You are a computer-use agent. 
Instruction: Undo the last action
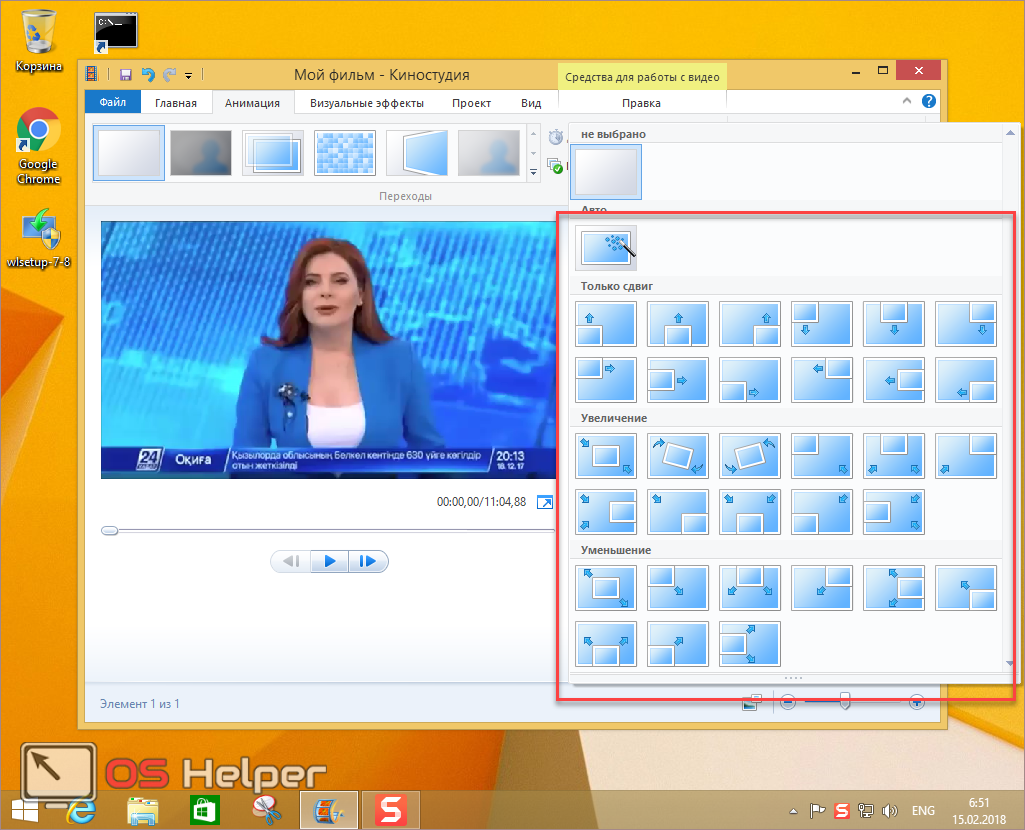pyautogui.click(x=148, y=75)
